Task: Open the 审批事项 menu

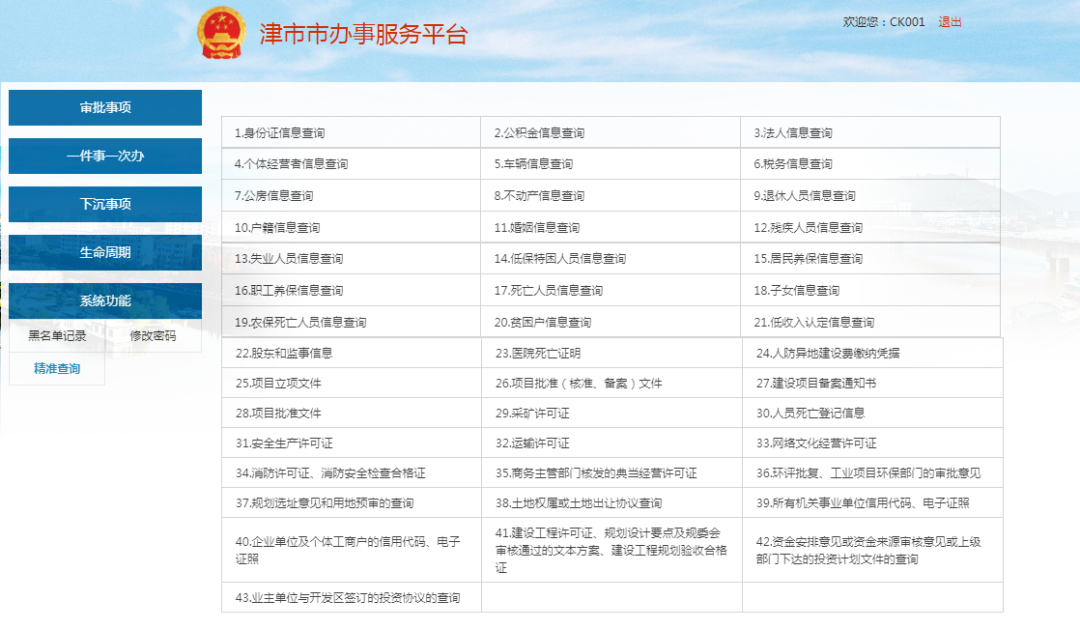Action: (105, 107)
